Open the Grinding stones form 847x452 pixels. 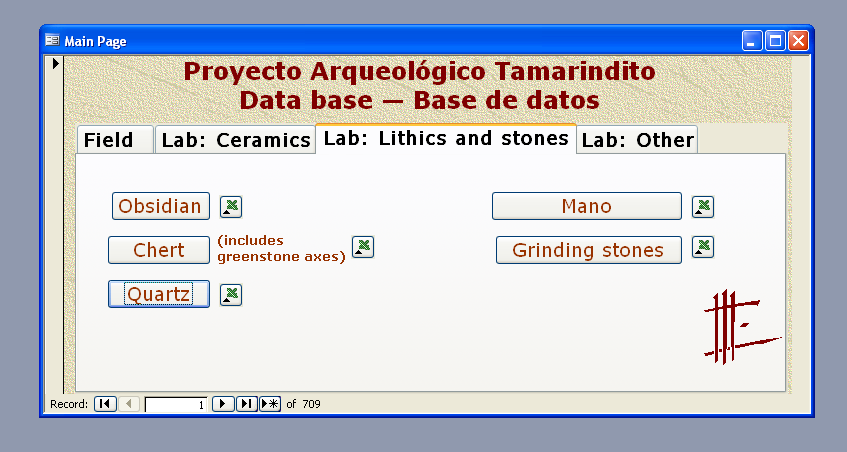[x=588, y=250]
